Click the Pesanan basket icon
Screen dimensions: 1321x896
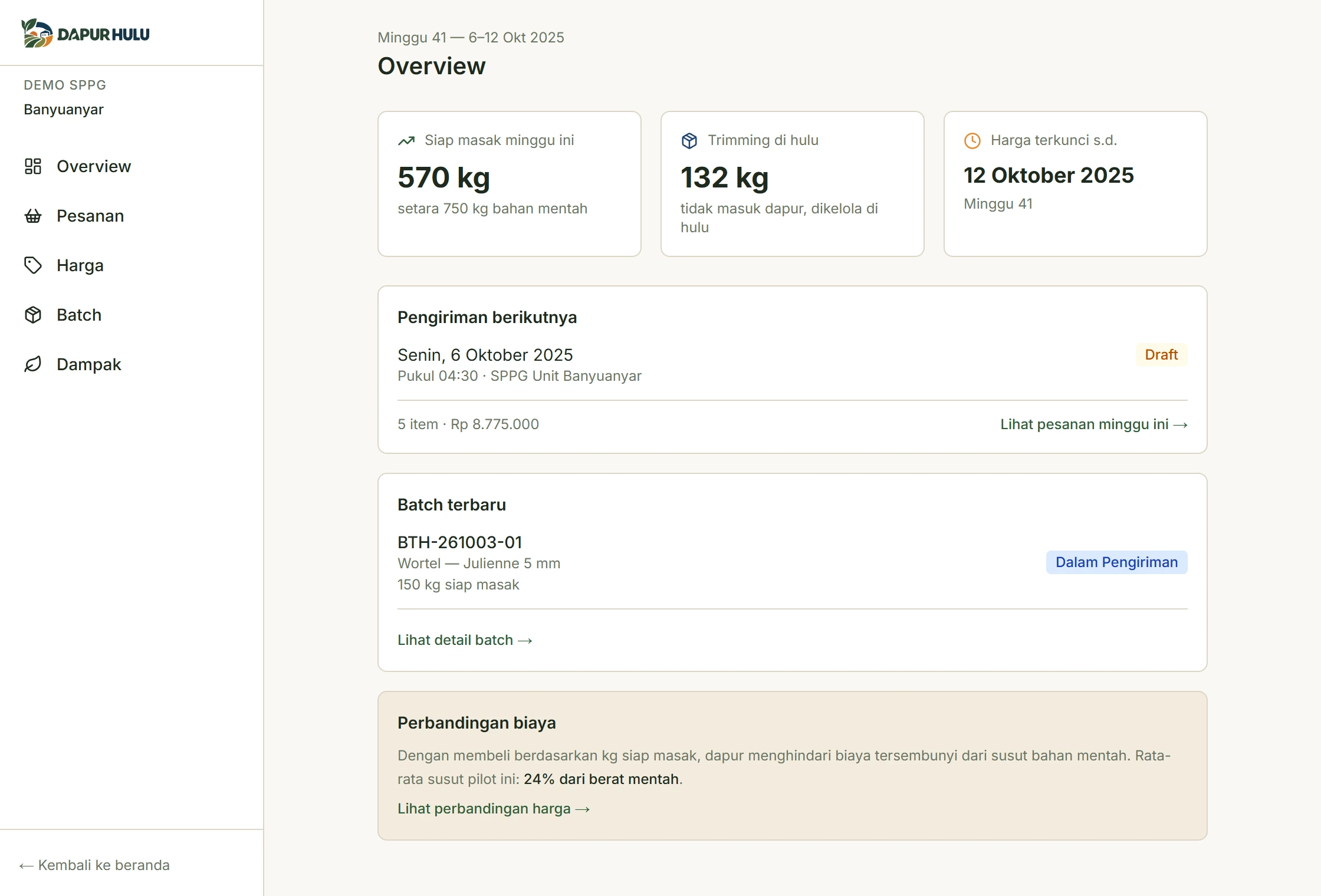coord(33,216)
